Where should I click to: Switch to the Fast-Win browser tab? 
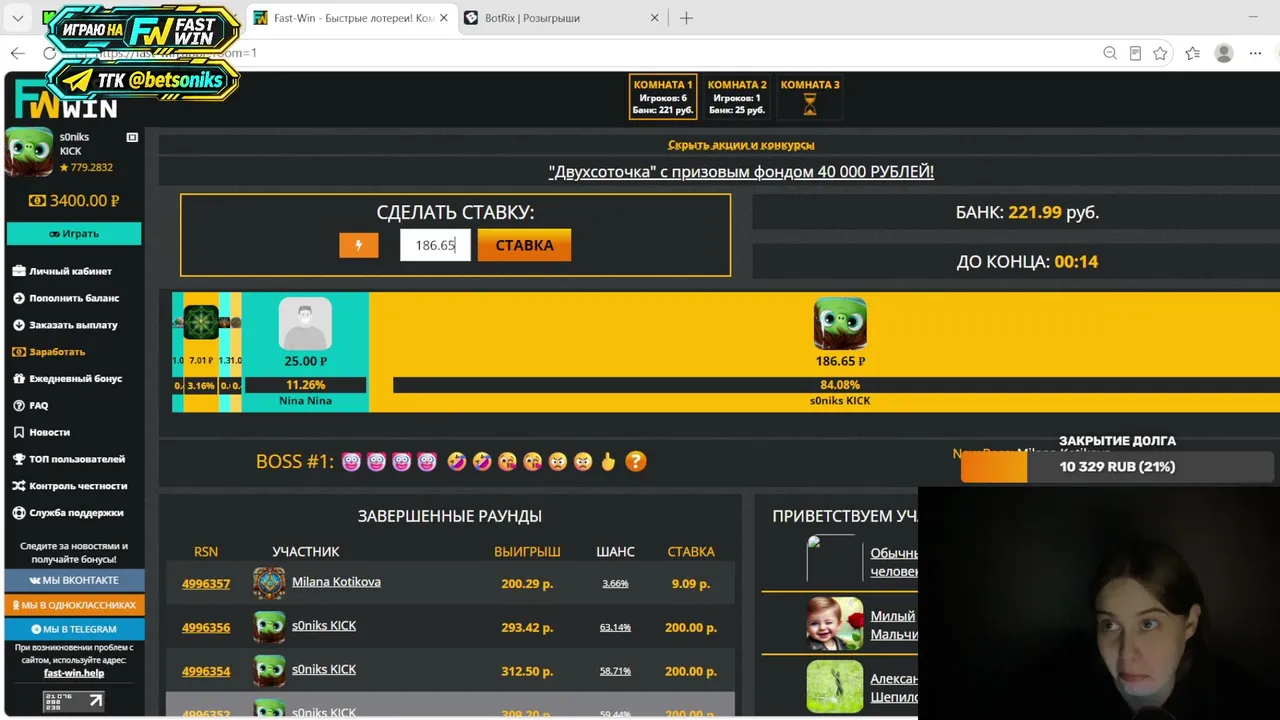point(351,18)
